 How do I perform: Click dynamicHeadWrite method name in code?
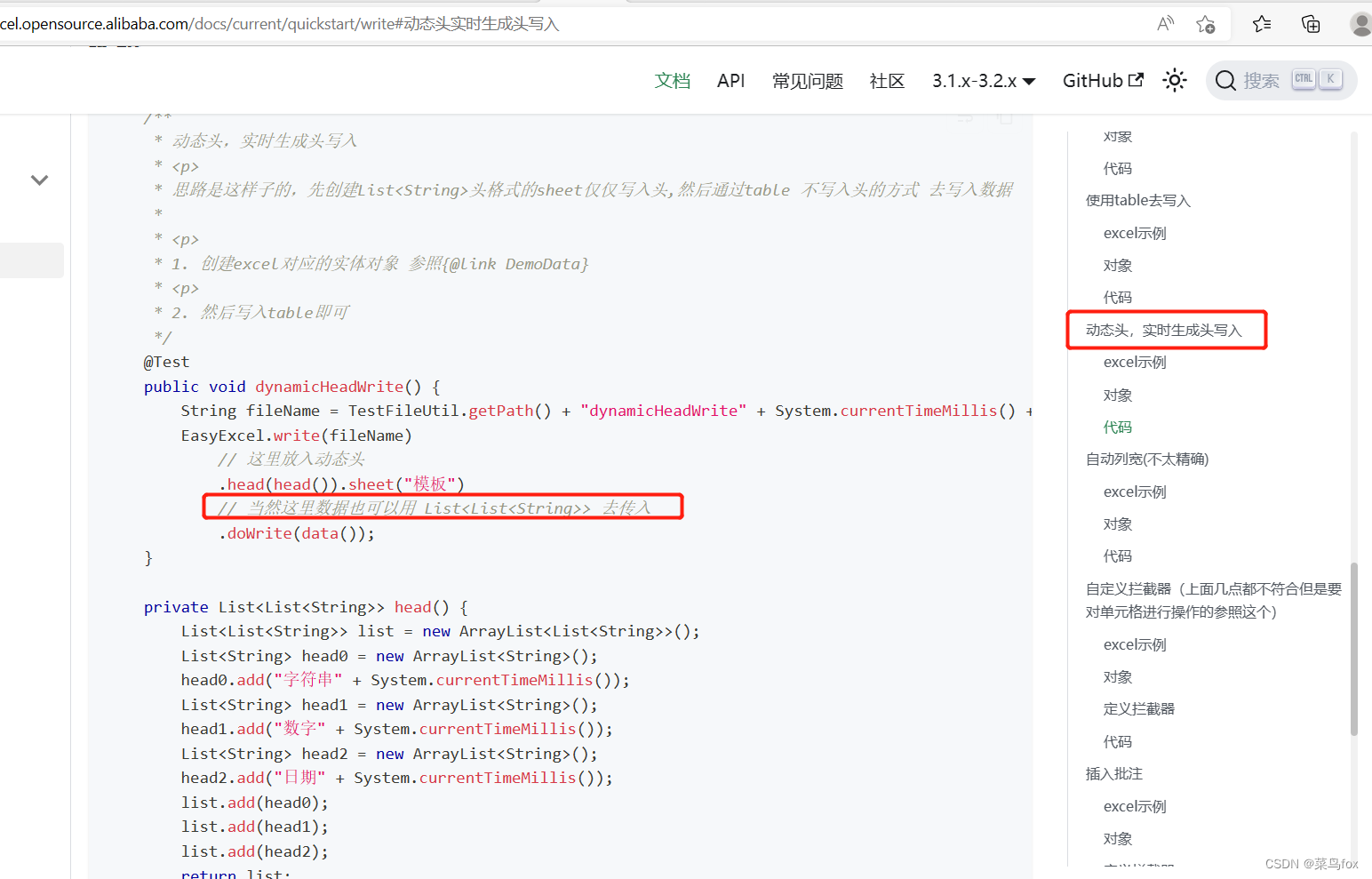[330, 387]
